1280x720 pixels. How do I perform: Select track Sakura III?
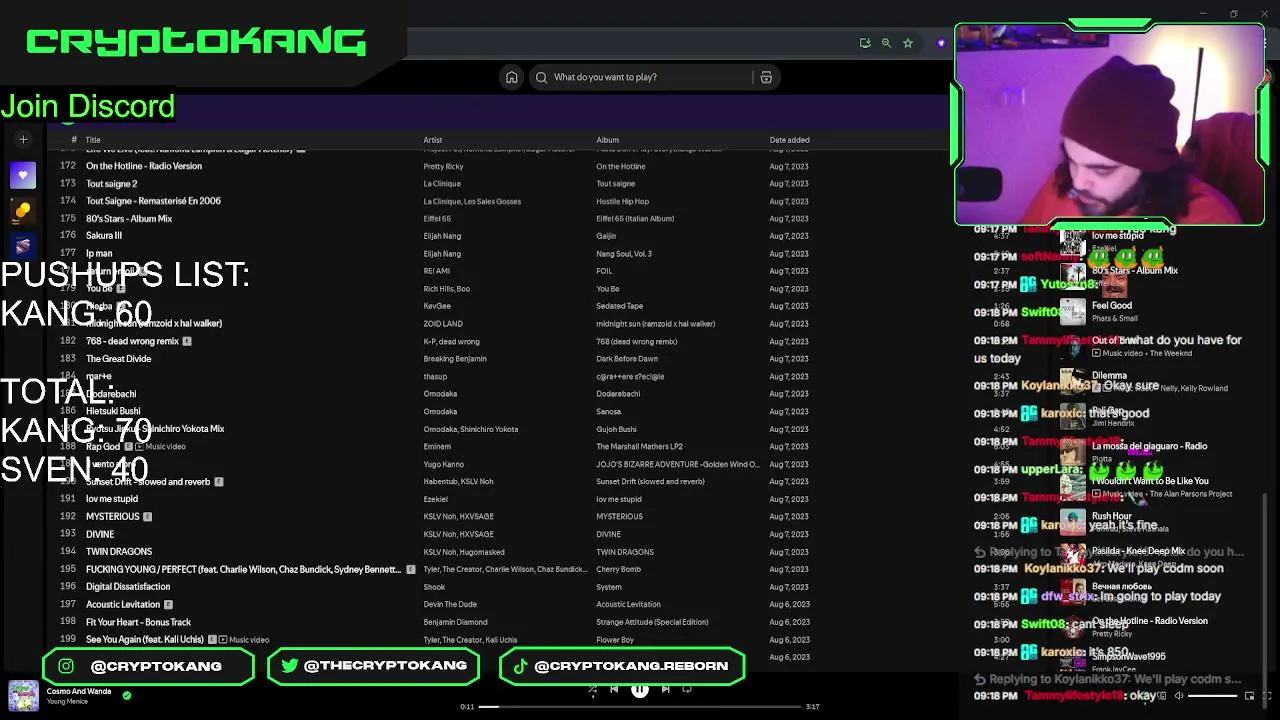pyautogui.click(x=104, y=236)
